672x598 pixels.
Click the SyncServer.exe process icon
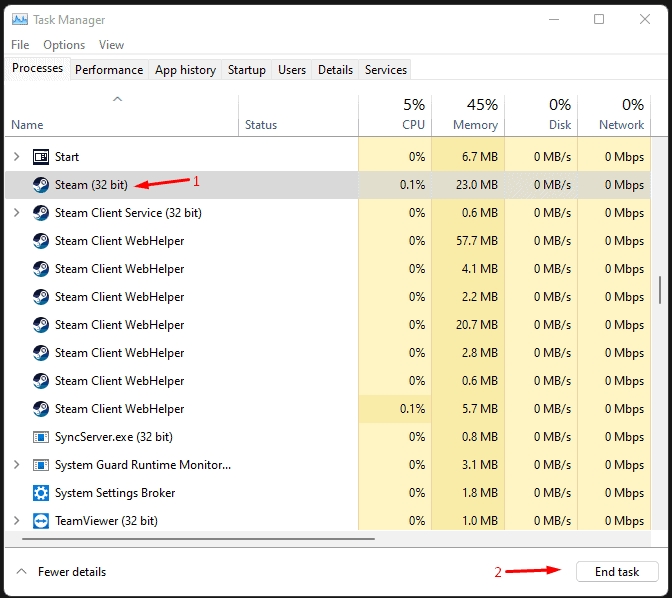coord(41,437)
